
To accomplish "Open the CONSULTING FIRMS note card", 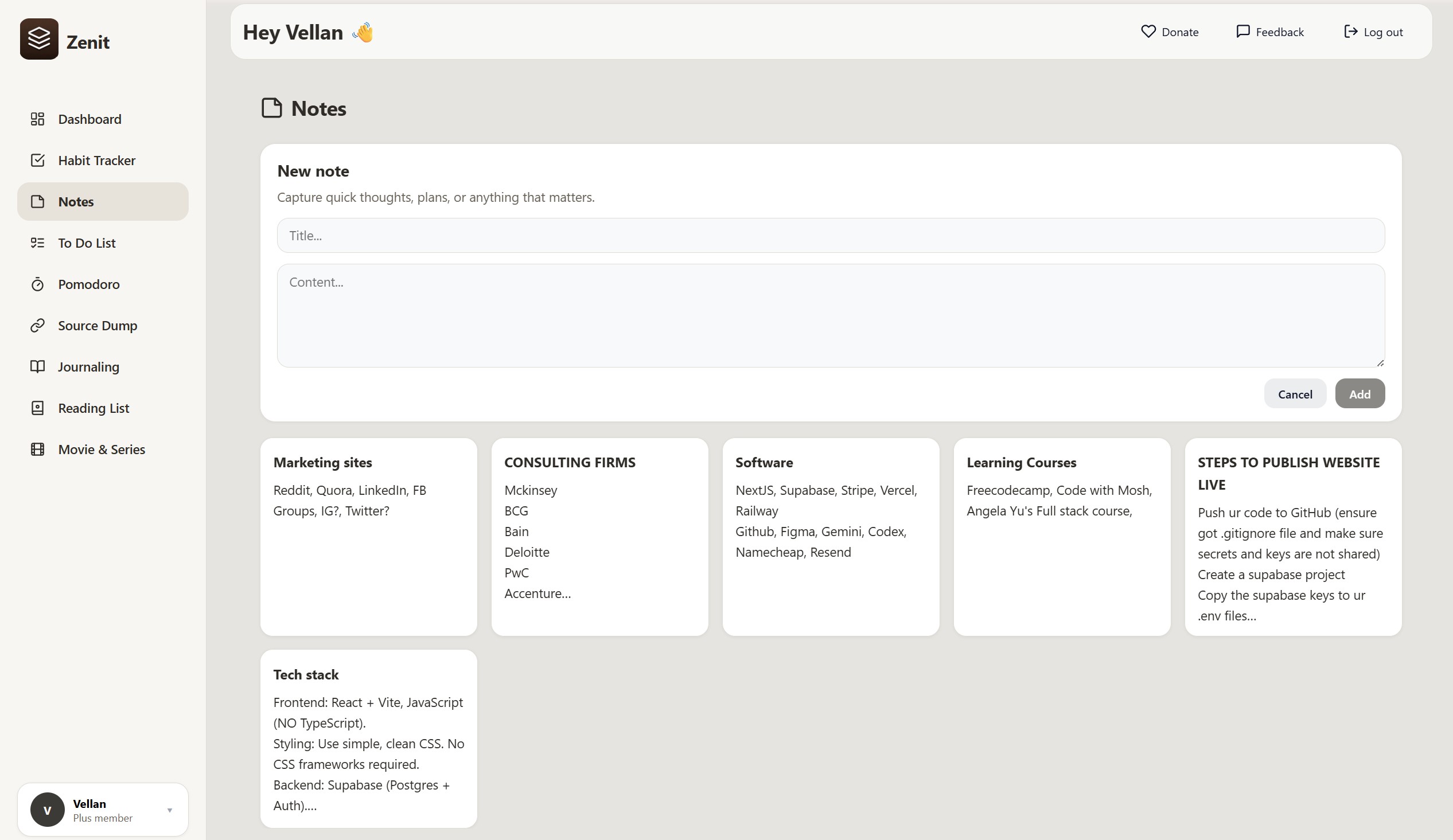I will tap(599, 536).
